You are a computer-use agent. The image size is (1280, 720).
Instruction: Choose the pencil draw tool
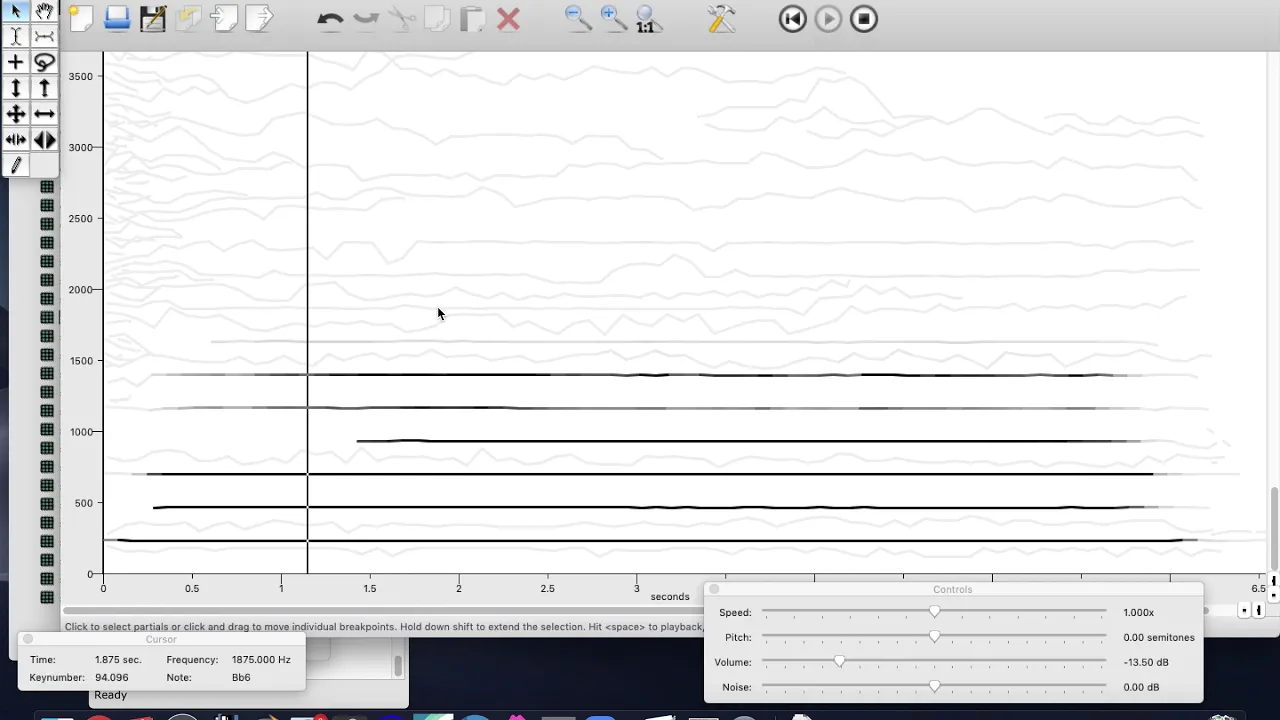tap(16, 166)
